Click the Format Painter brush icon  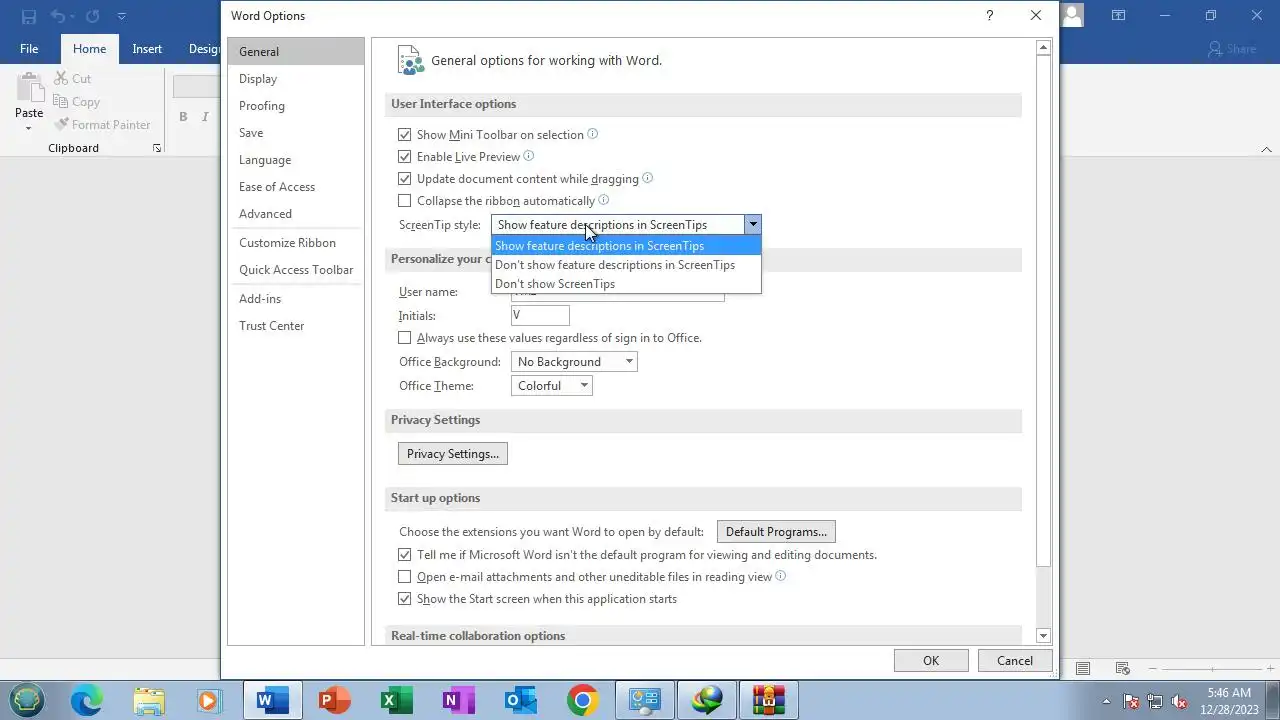[60, 124]
